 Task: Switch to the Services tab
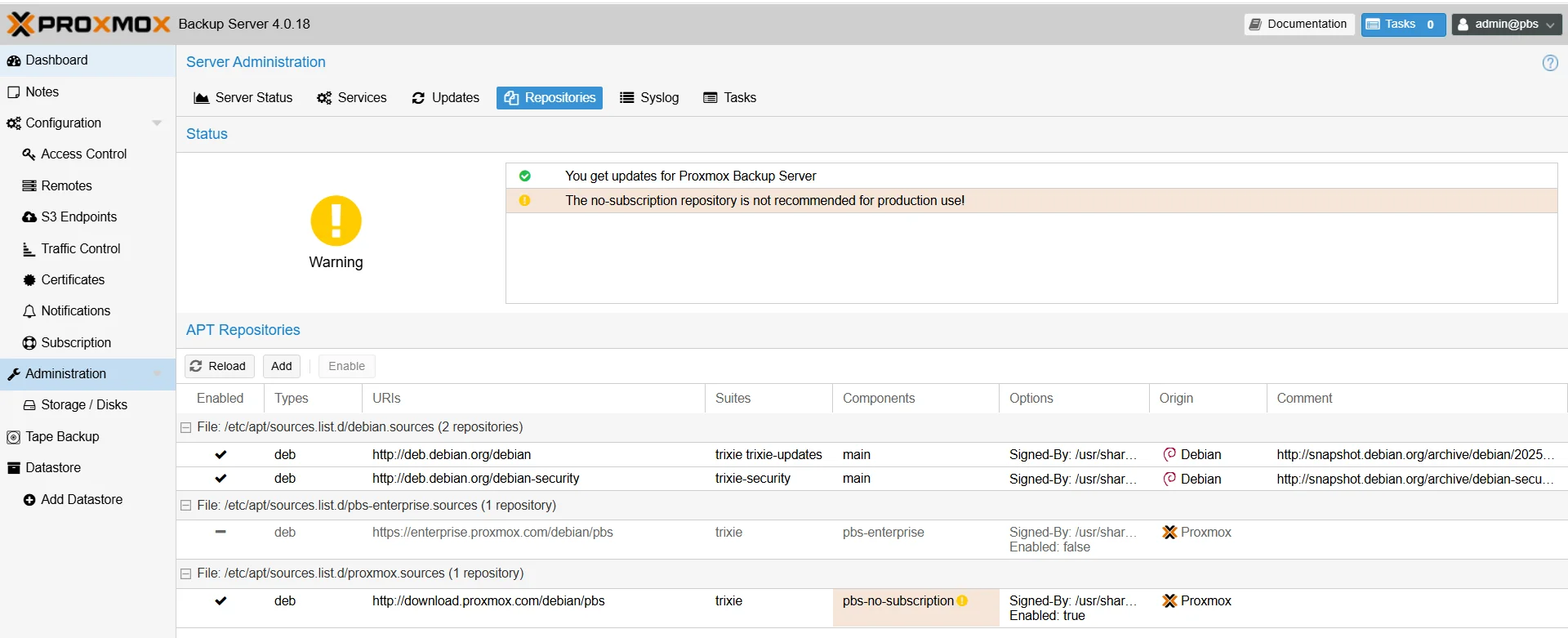(x=351, y=98)
